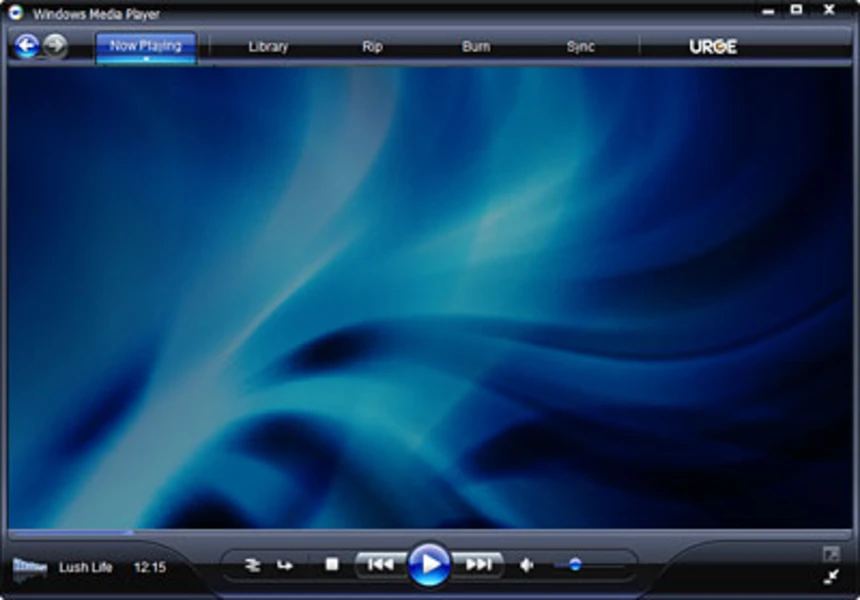The width and height of the screenshot is (860, 600).
Task: Open the Now Playing options dropdown
Action: click(146, 60)
